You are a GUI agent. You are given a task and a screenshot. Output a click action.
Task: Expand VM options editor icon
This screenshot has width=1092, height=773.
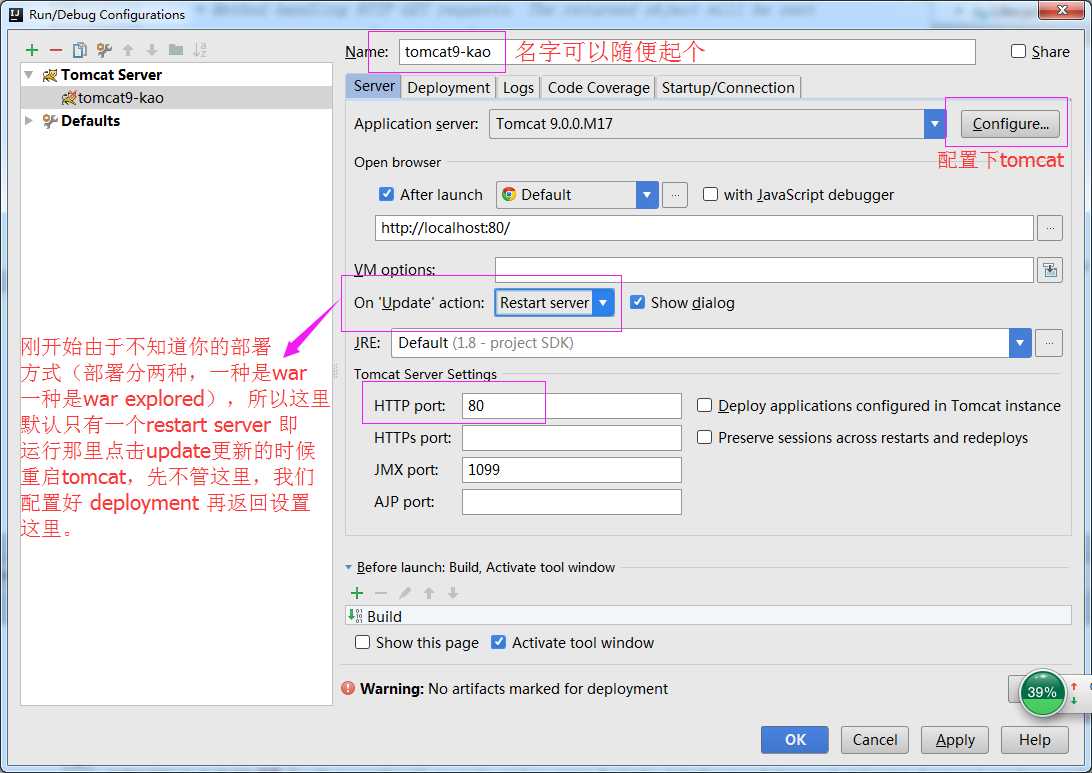click(1050, 270)
